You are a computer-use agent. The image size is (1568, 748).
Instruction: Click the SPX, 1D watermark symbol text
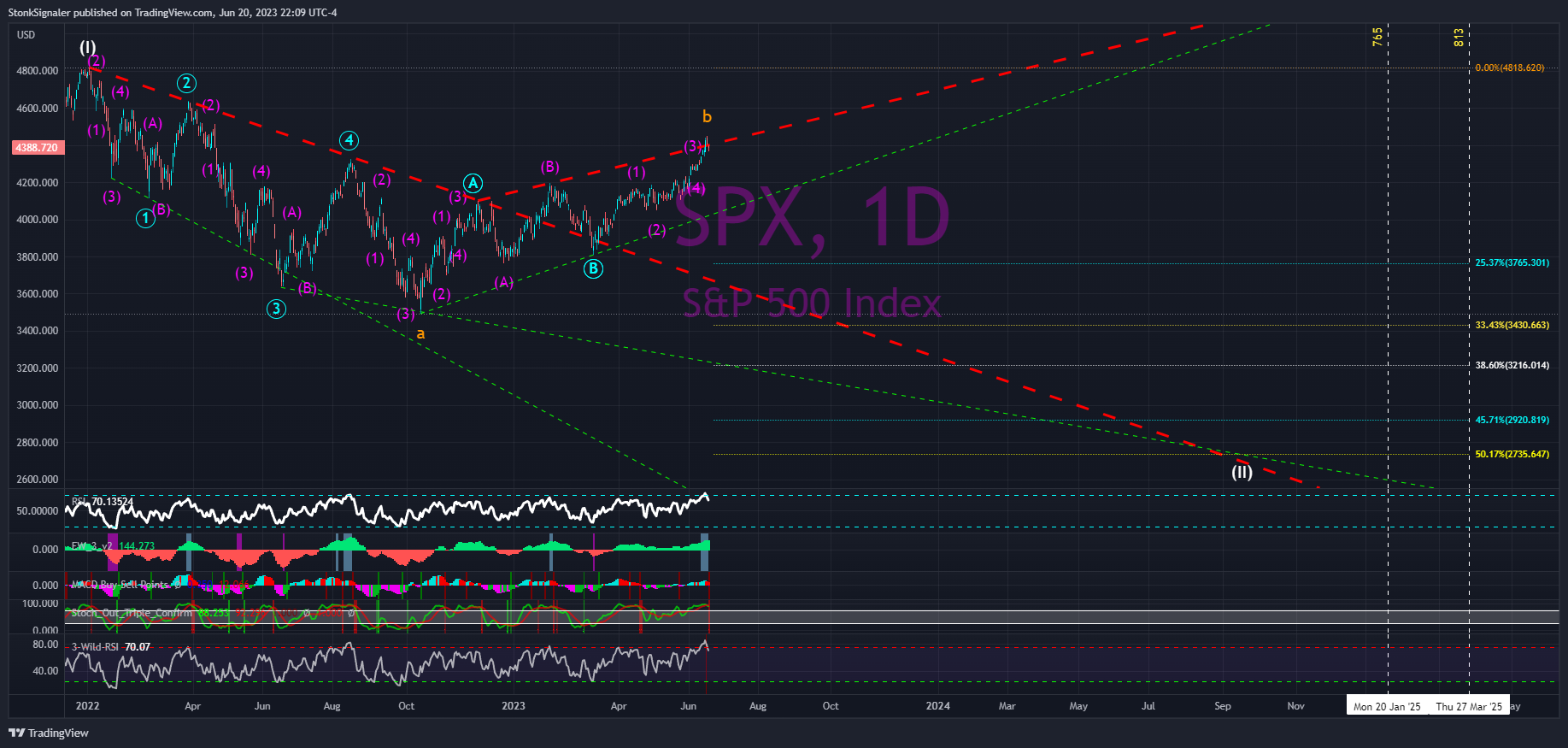point(813,218)
